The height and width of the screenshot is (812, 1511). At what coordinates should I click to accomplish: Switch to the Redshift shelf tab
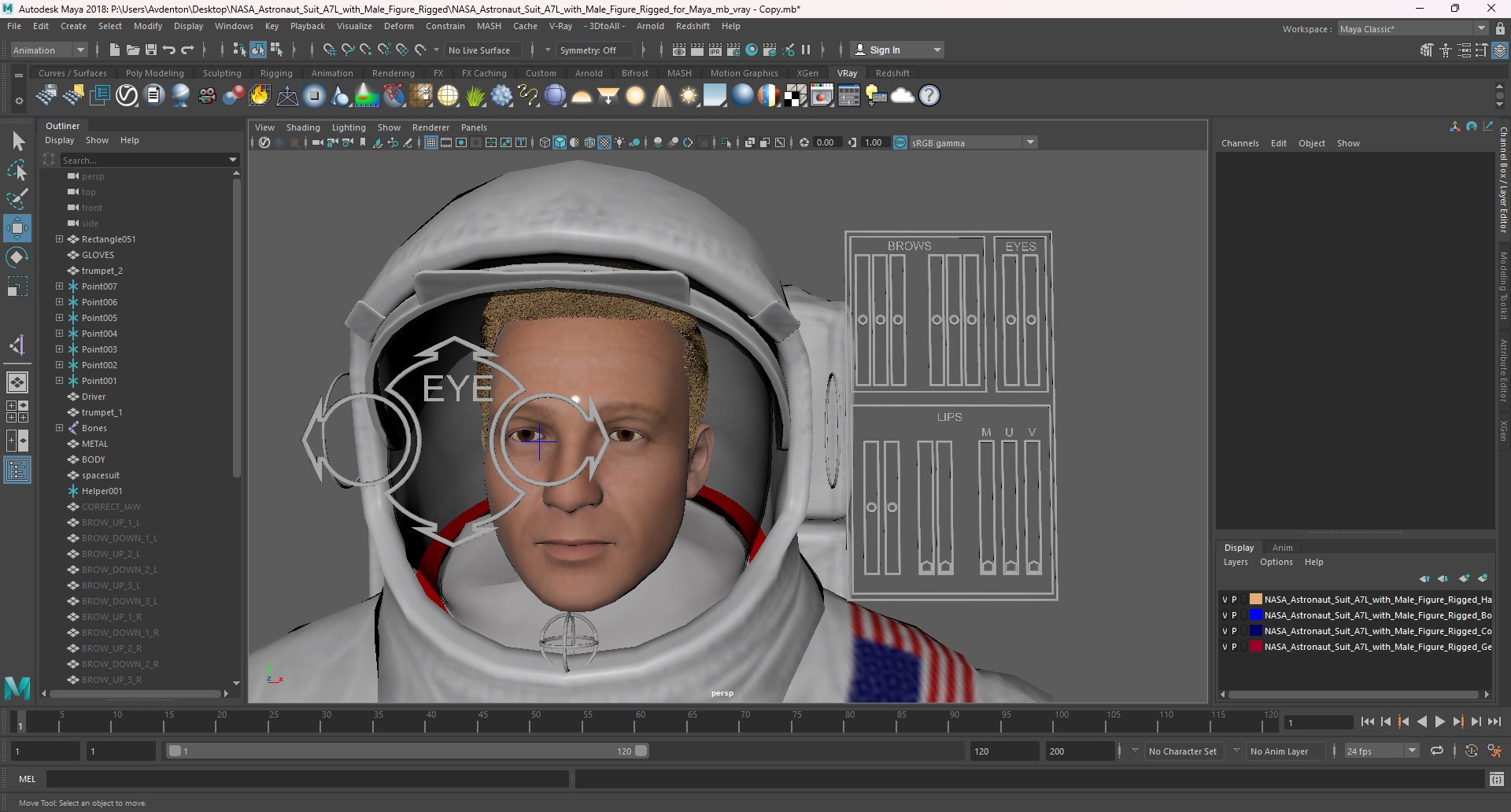pyautogui.click(x=892, y=73)
